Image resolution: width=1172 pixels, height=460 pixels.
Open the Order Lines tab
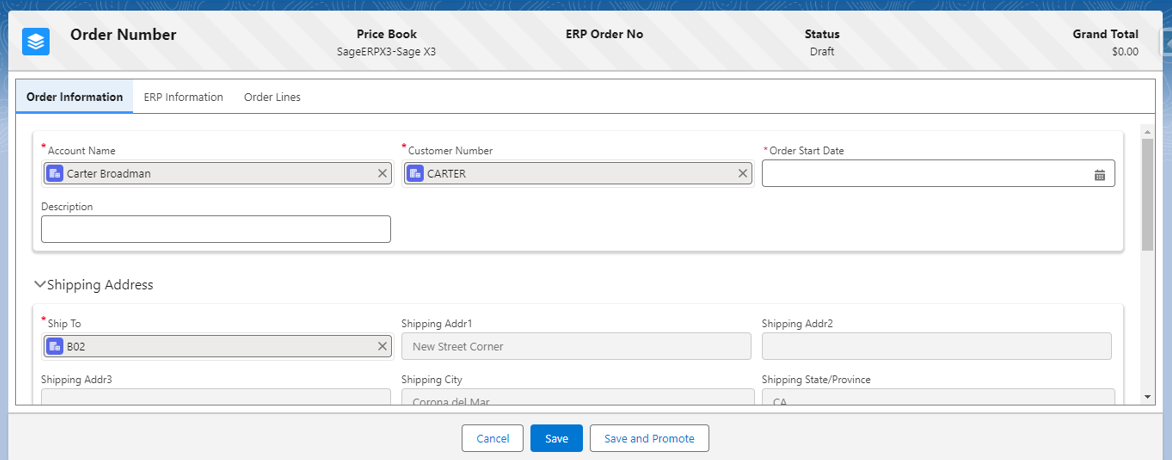[272, 97]
